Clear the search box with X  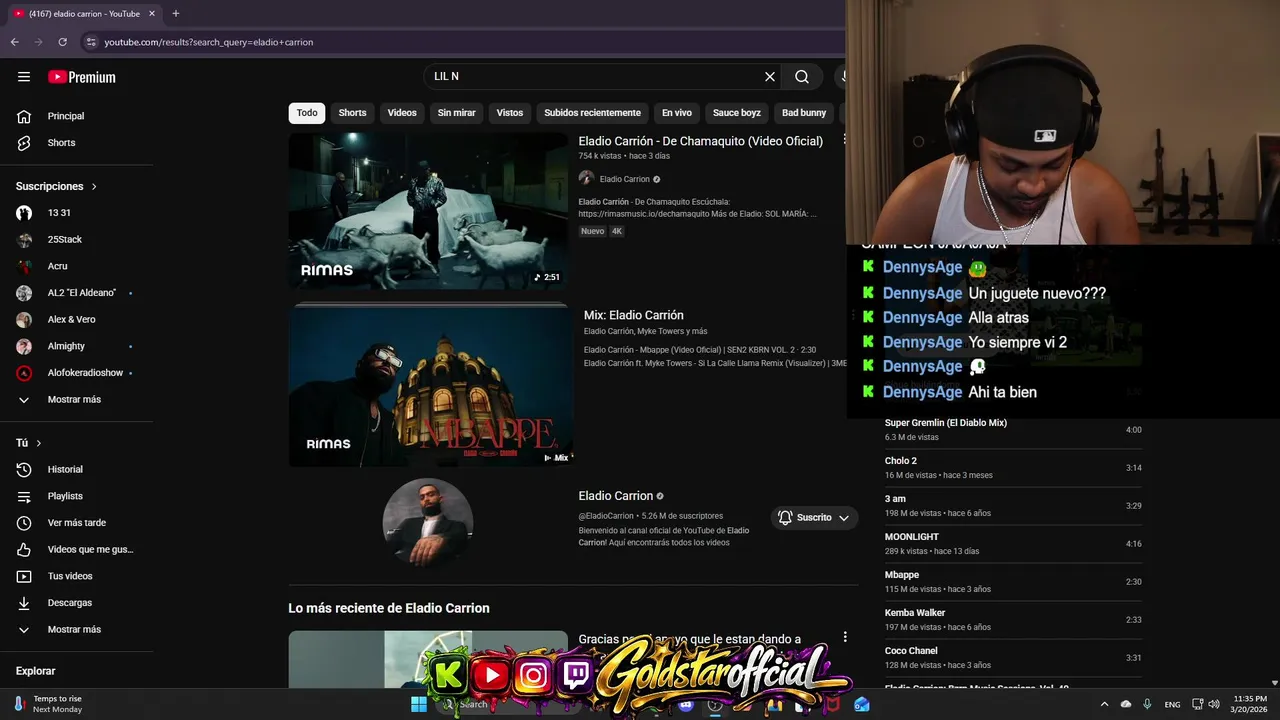coord(770,76)
